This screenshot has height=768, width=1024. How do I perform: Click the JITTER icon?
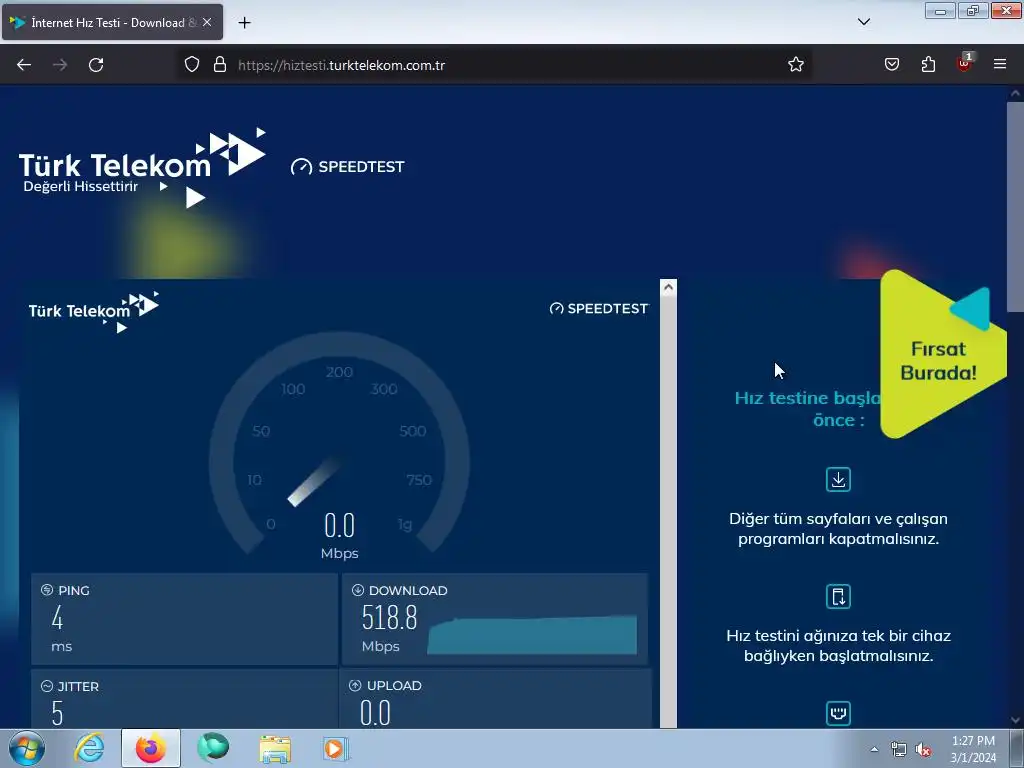(47, 686)
